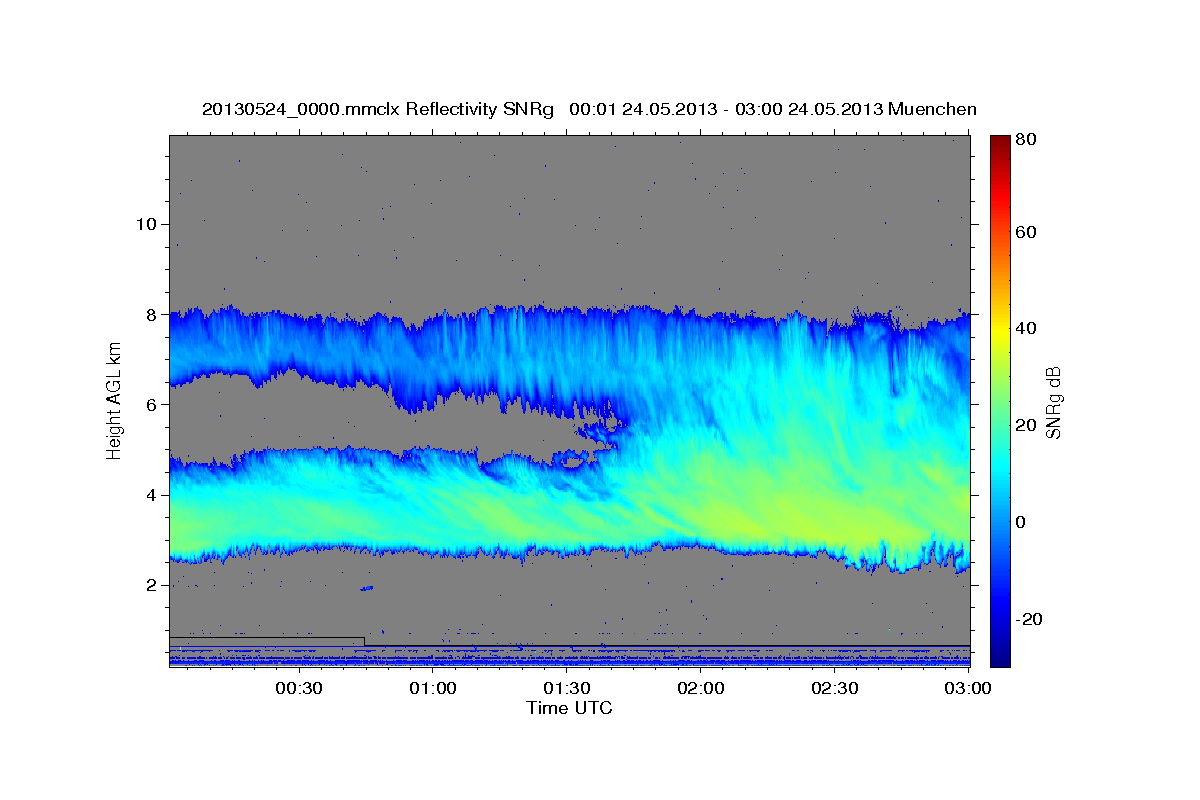This screenshot has width=1200, height=800.
Task: Click the dark blue bottom of the colorbar
Action: coord(1000,655)
